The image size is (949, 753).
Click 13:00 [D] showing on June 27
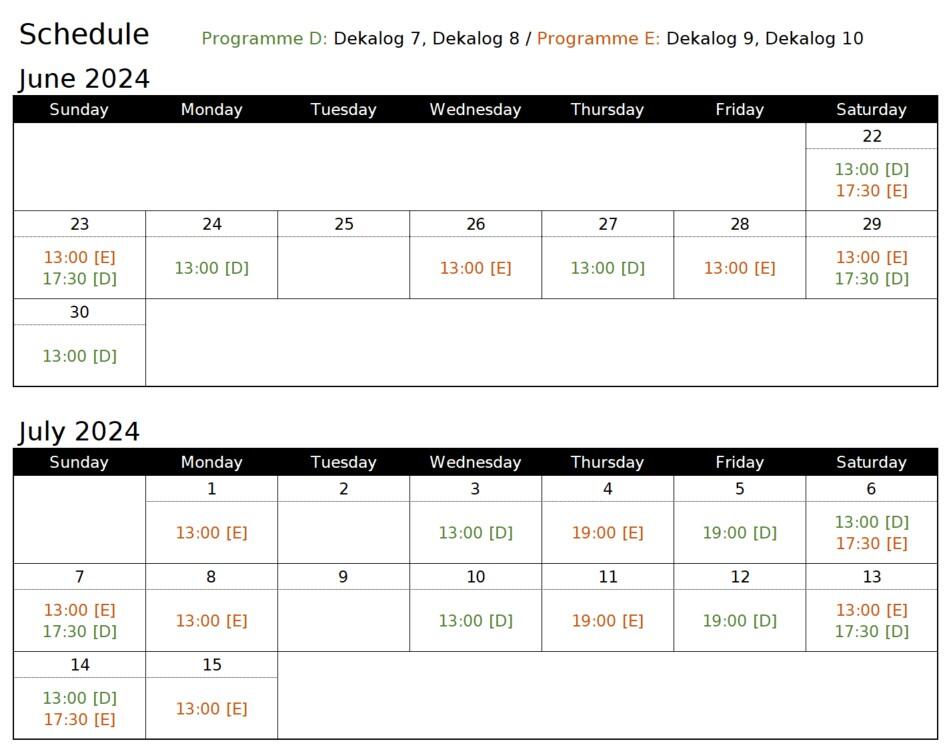tap(607, 268)
